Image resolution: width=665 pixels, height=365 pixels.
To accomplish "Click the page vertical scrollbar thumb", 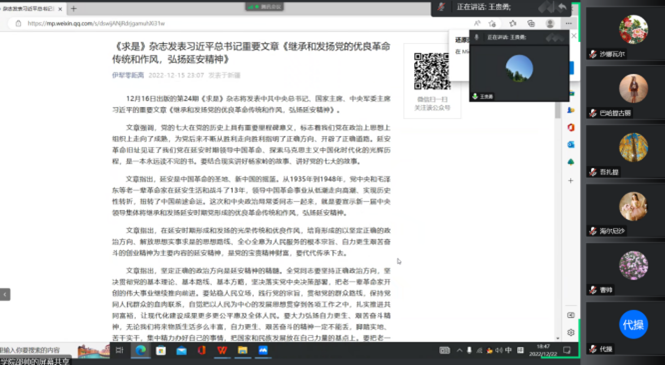I will pyautogui.click(x=558, y=109).
